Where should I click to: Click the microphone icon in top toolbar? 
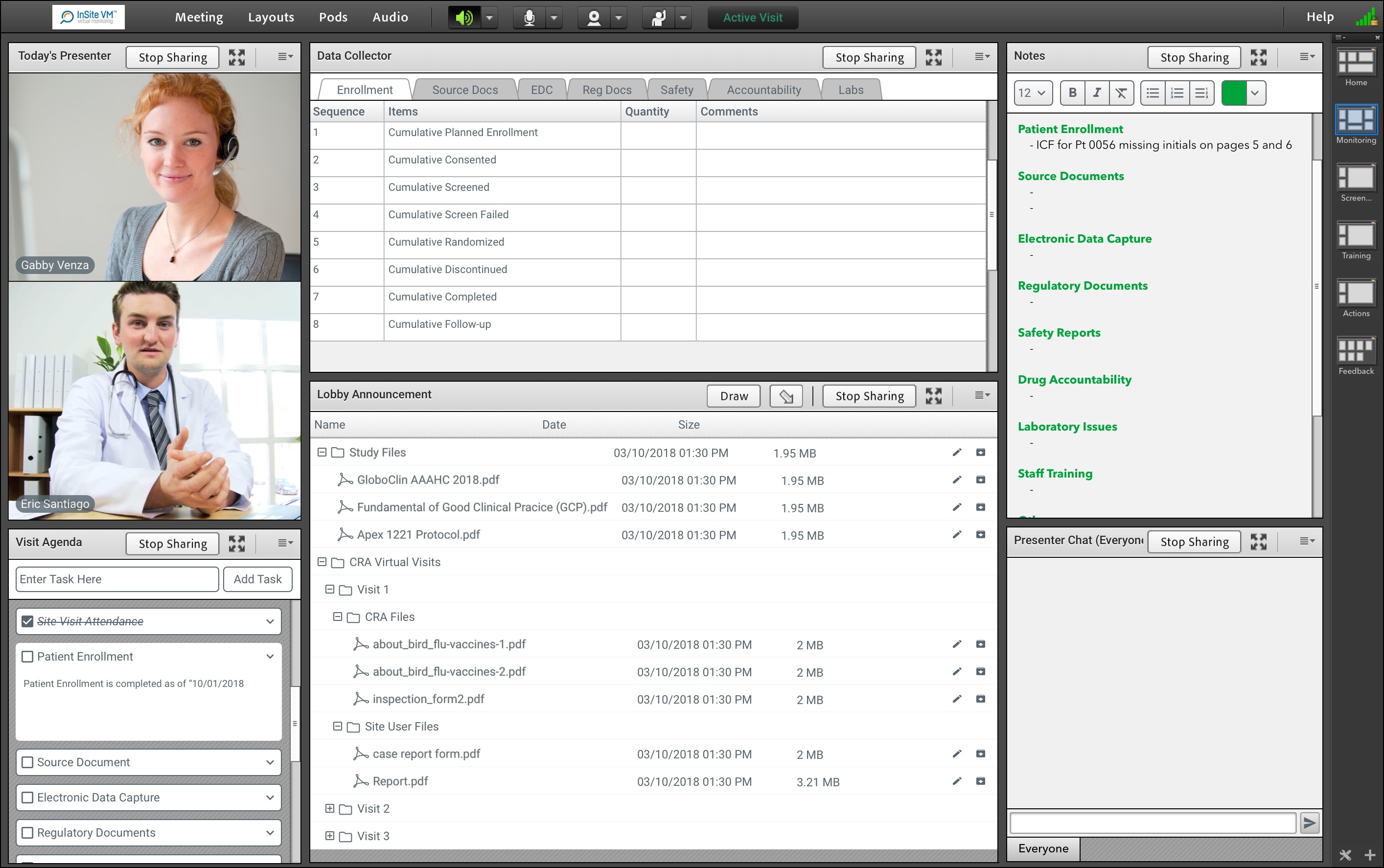pos(529,18)
